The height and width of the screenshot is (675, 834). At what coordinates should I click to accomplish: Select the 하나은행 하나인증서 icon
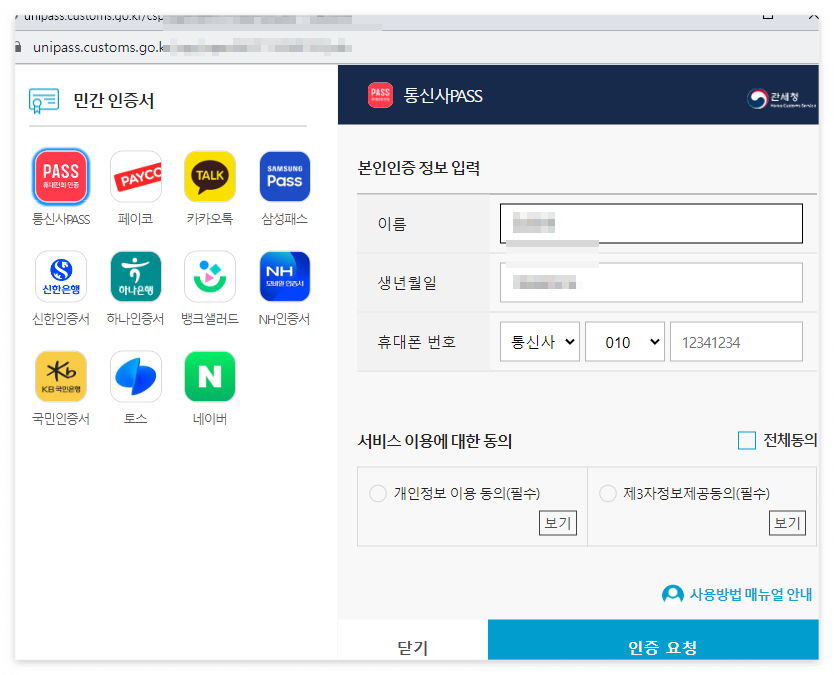[136, 277]
